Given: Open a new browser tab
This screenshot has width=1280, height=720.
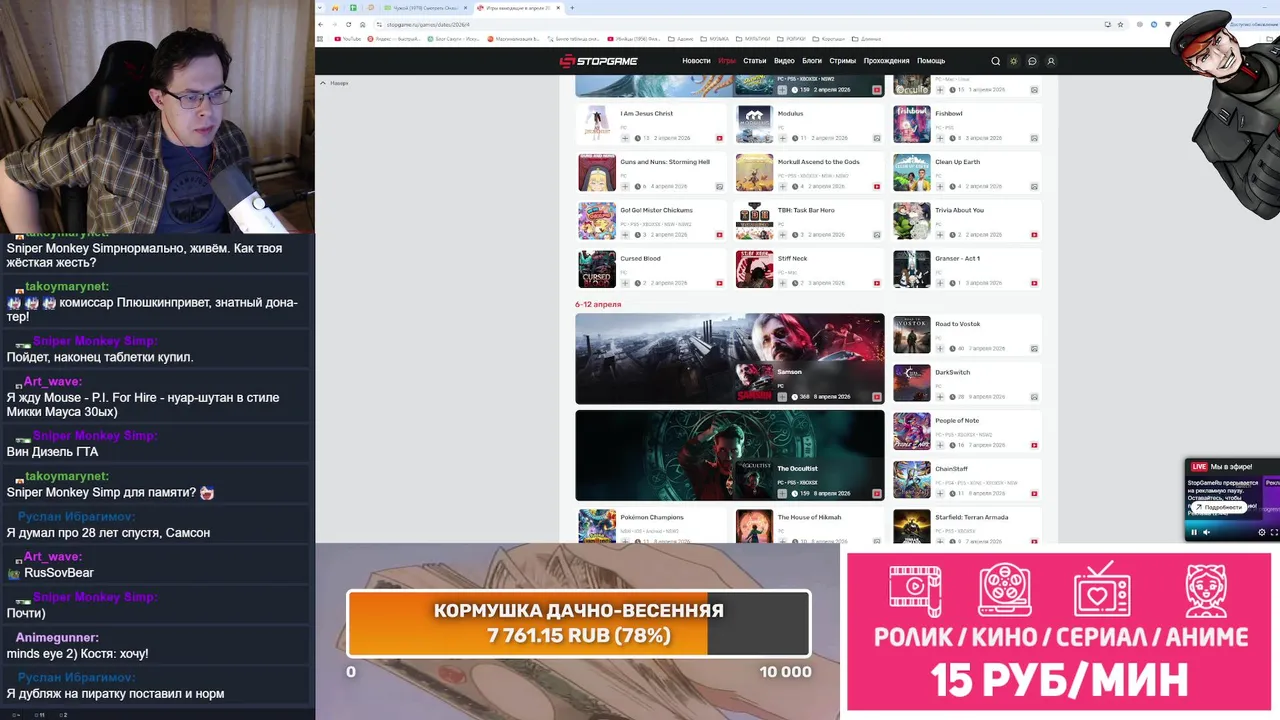Looking at the screenshot, I should coord(572,8).
